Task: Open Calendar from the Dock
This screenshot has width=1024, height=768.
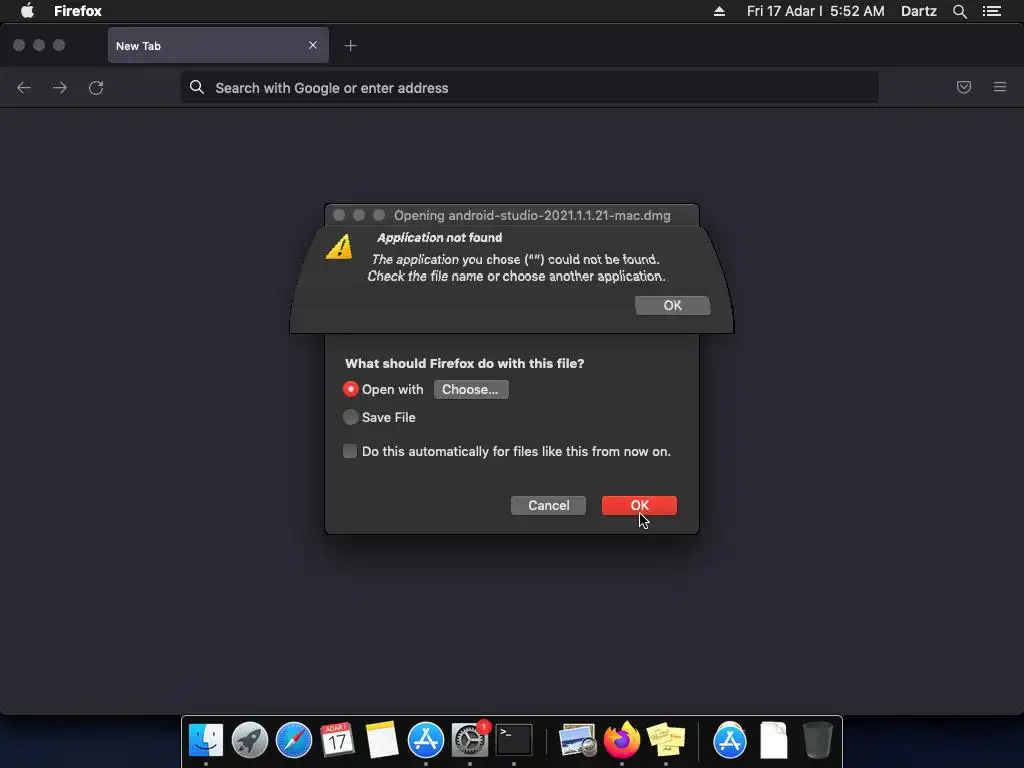Action: coord(338,741)
